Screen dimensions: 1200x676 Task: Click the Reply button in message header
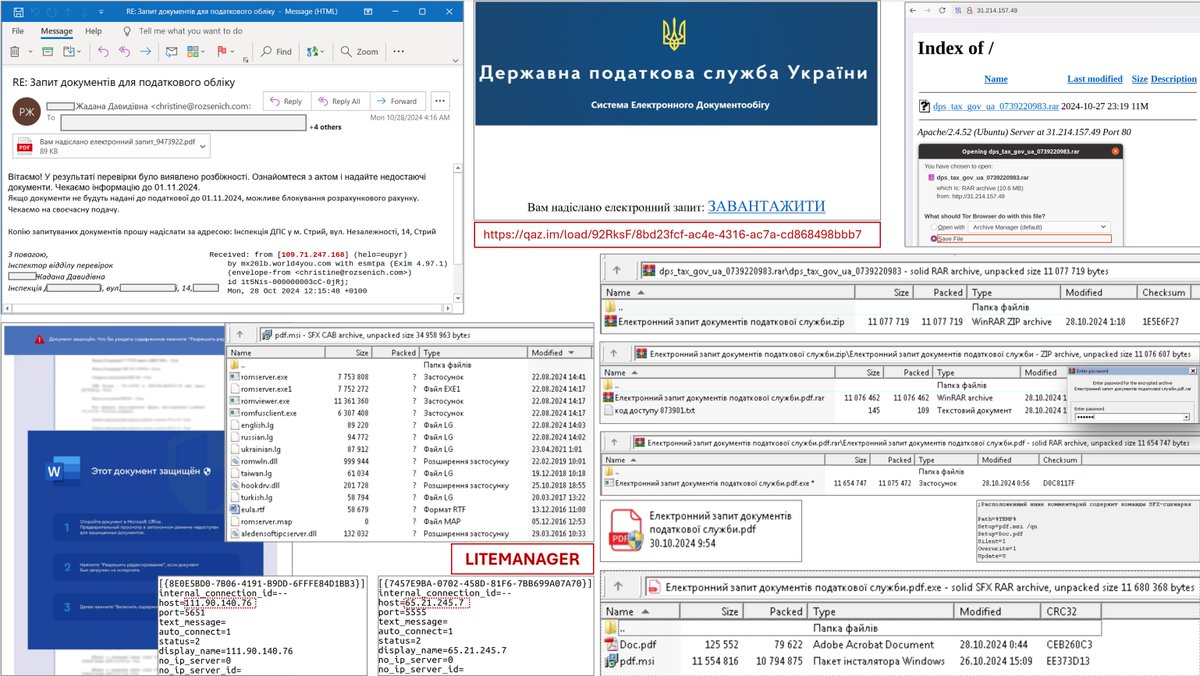tap(287, 101)
